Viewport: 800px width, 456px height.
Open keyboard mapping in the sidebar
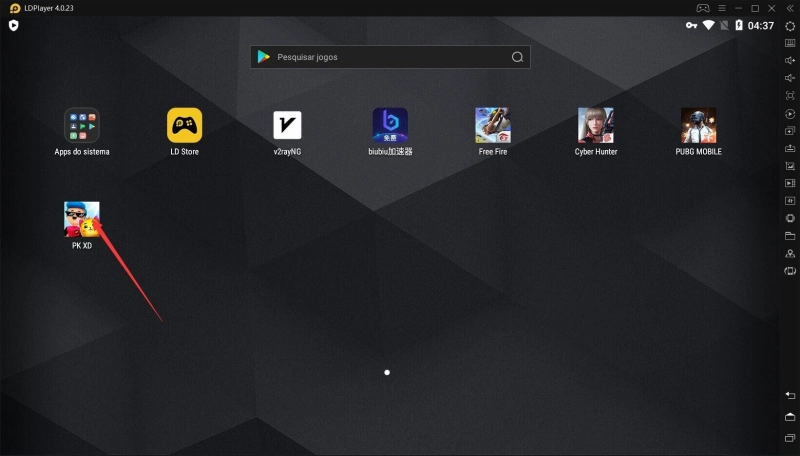click(790, 43)
